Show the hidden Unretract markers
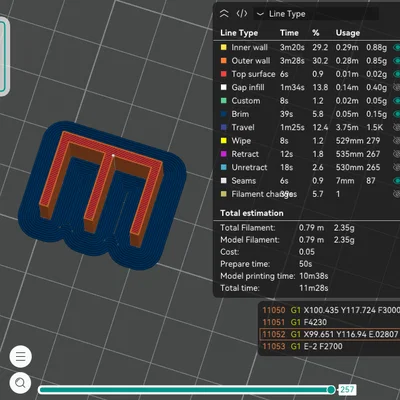Viewport: 400px width, 400px height. pos(397,168)
